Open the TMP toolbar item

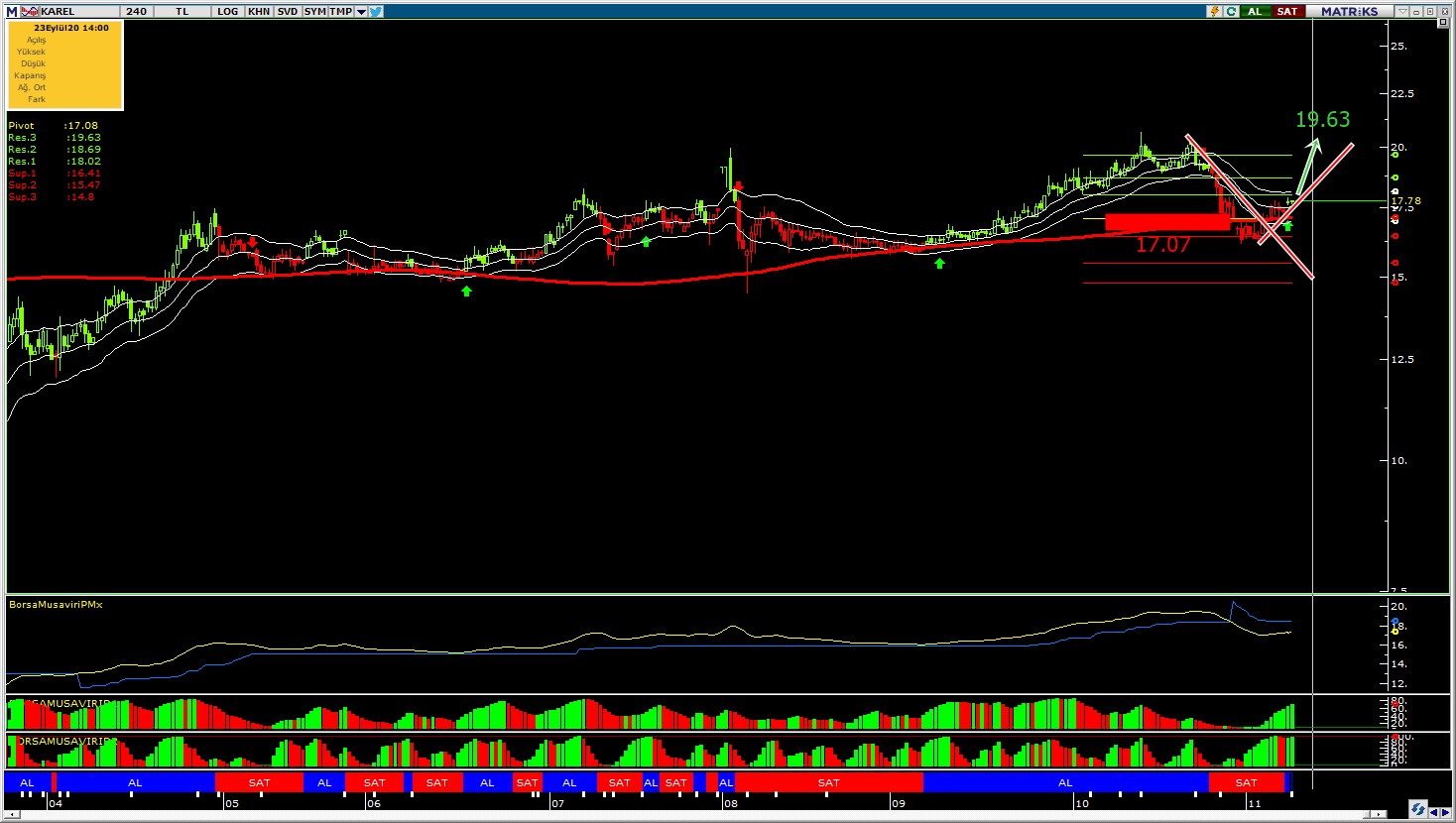340,11
